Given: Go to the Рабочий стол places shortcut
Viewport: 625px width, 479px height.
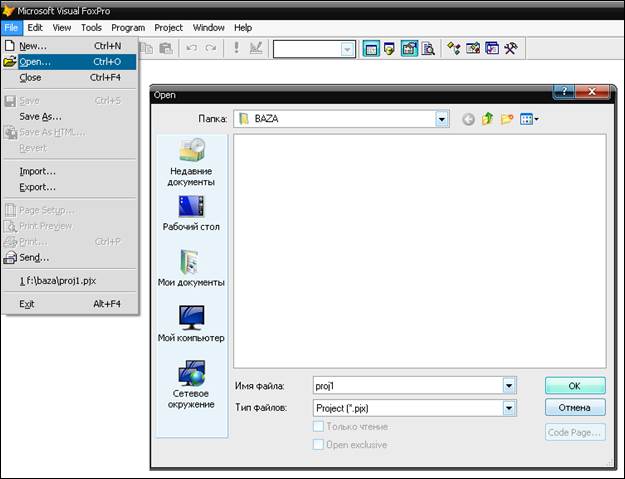Looking at the screenshot, I should click(x=191, y=213).
